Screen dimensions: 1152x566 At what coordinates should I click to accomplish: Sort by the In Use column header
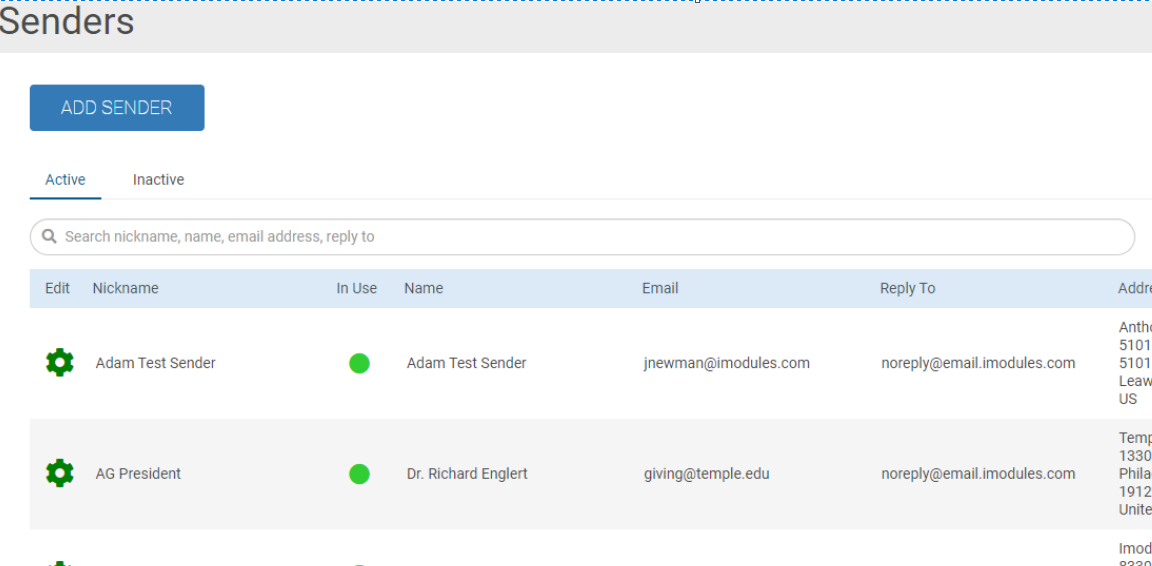[x=356, y=288]
